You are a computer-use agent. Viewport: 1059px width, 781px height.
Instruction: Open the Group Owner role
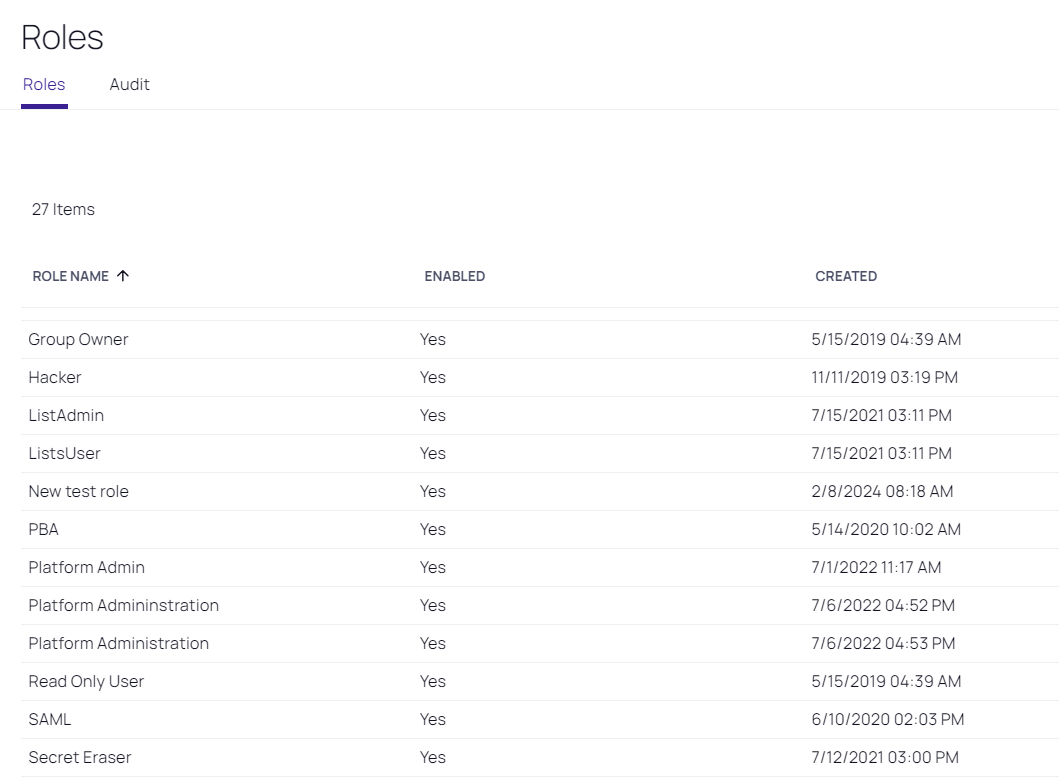[78, 340]
